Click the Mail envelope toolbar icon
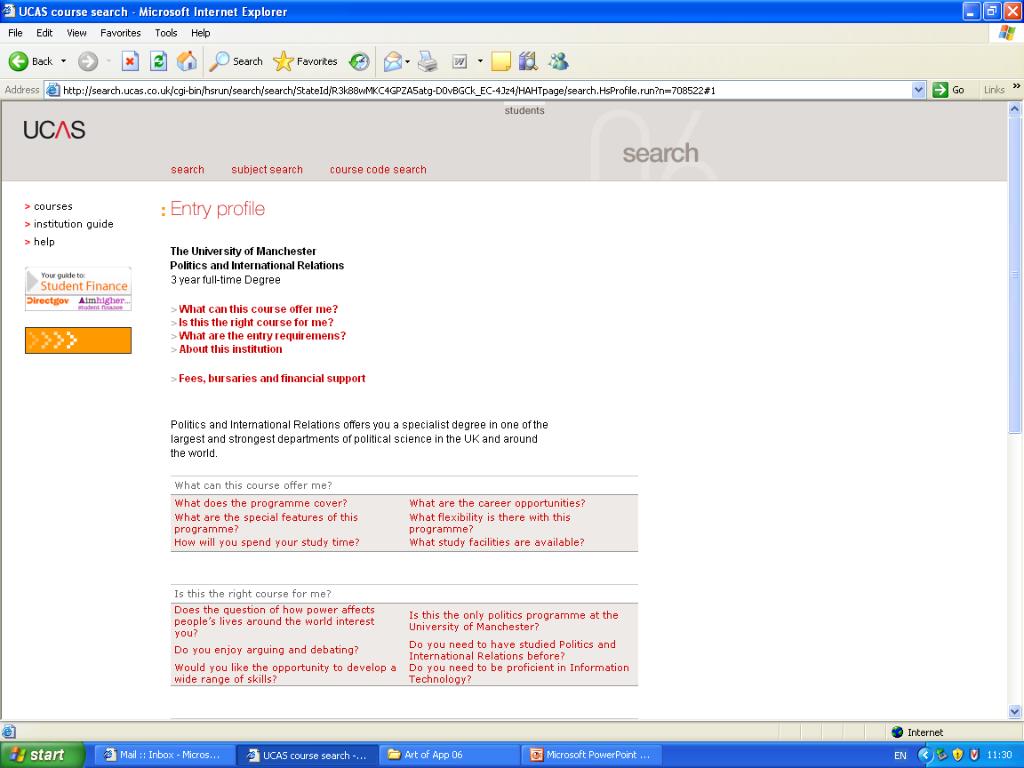 [x=392, y=61]
